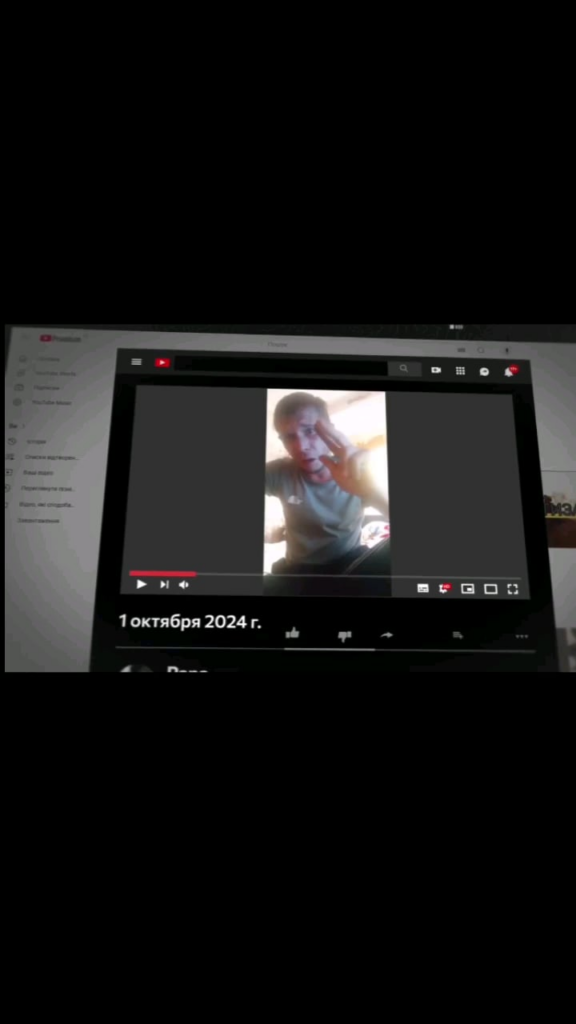The image size is (576, 1024).
Task: Seek on the red video progress bar
Action: tap(325, 575)
